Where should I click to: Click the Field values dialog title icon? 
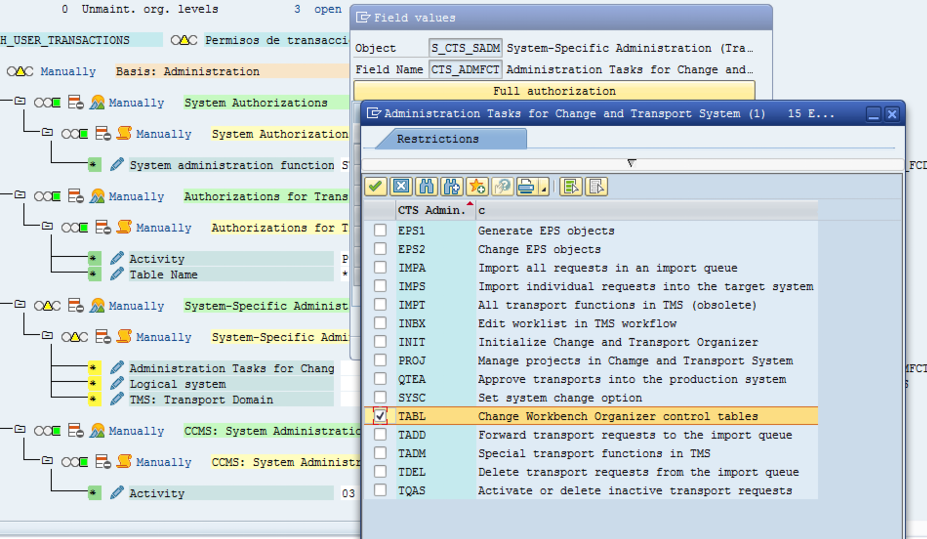(362, 18)
